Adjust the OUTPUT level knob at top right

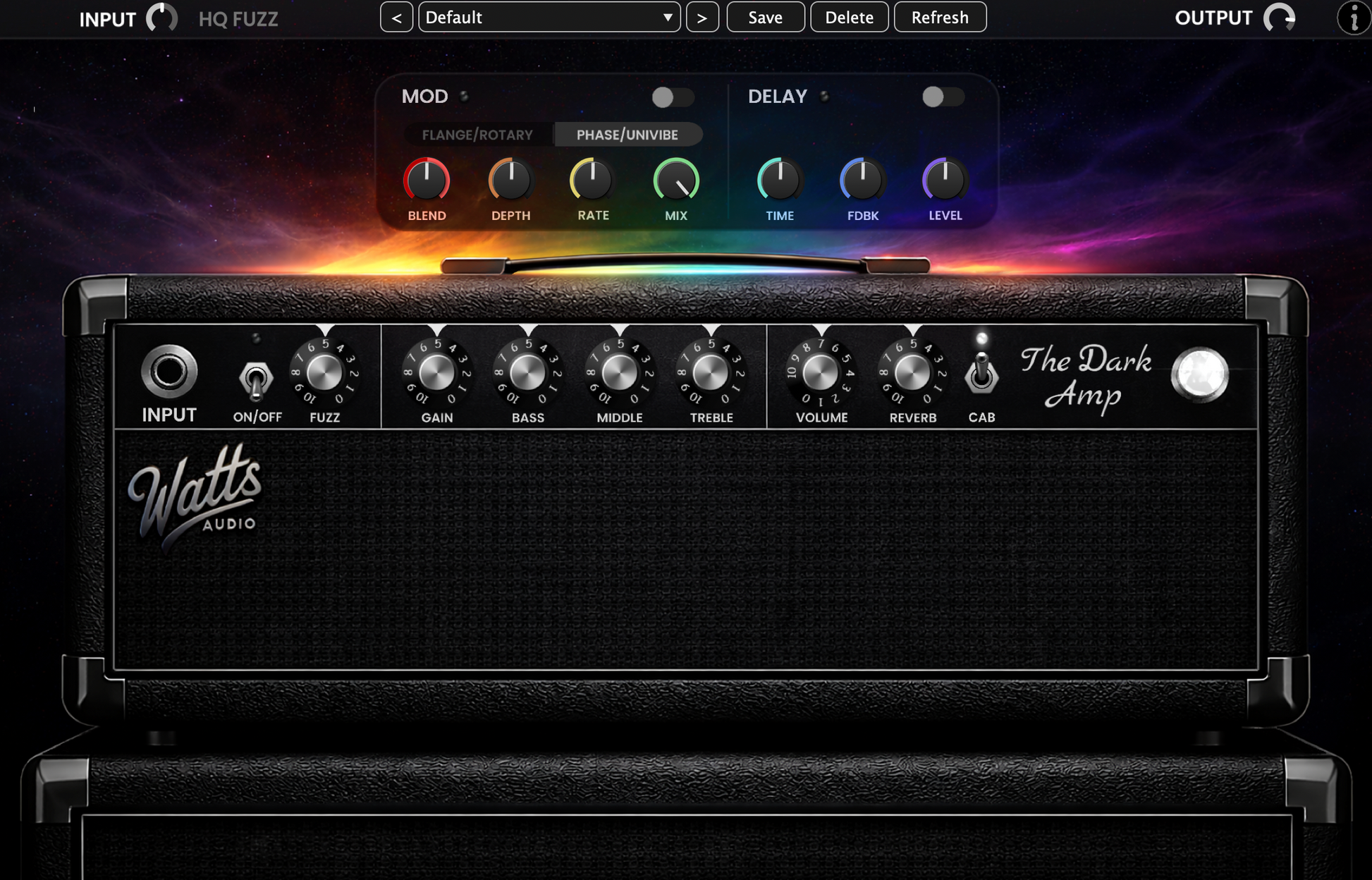(1281, 19)
